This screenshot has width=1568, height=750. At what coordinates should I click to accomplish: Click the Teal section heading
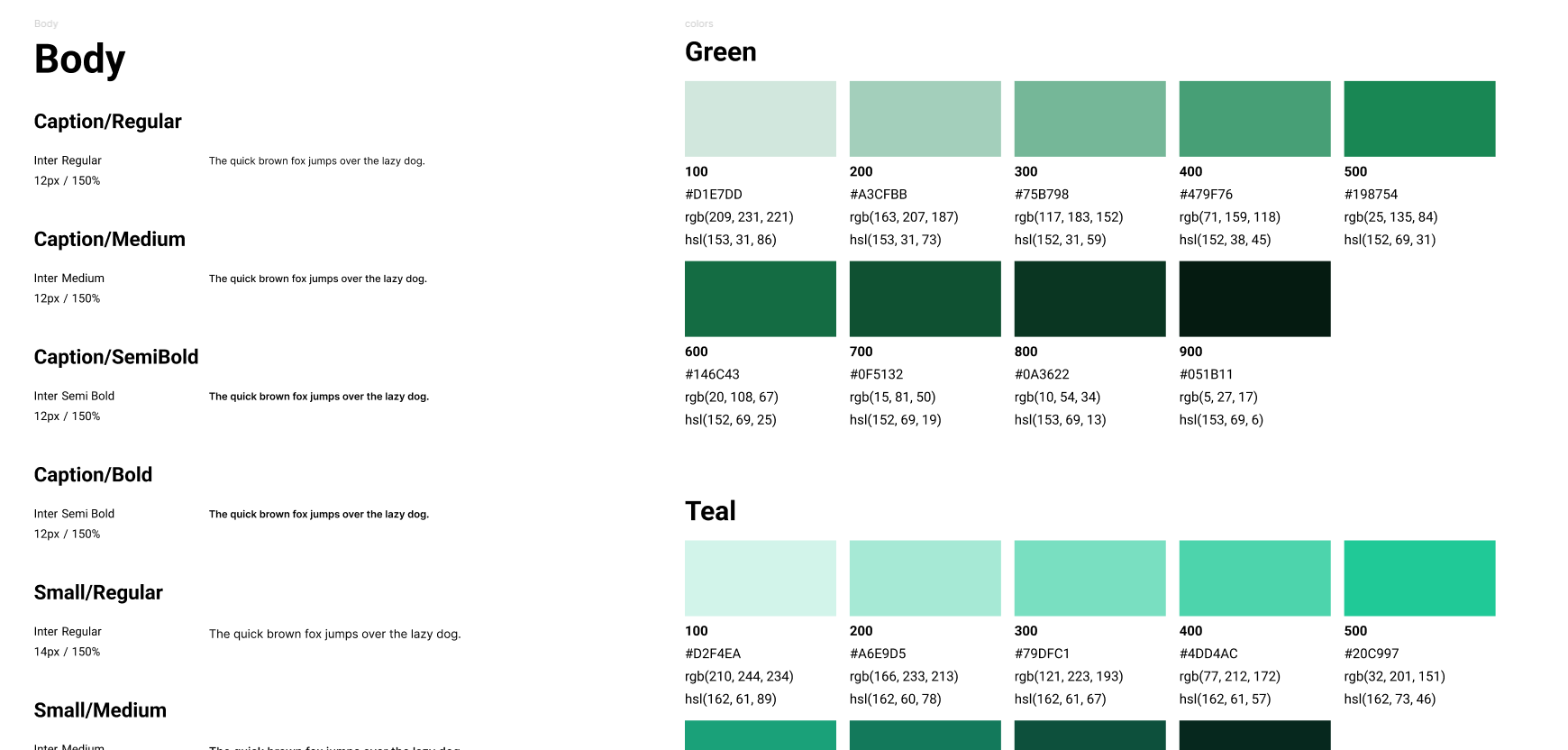710,511
